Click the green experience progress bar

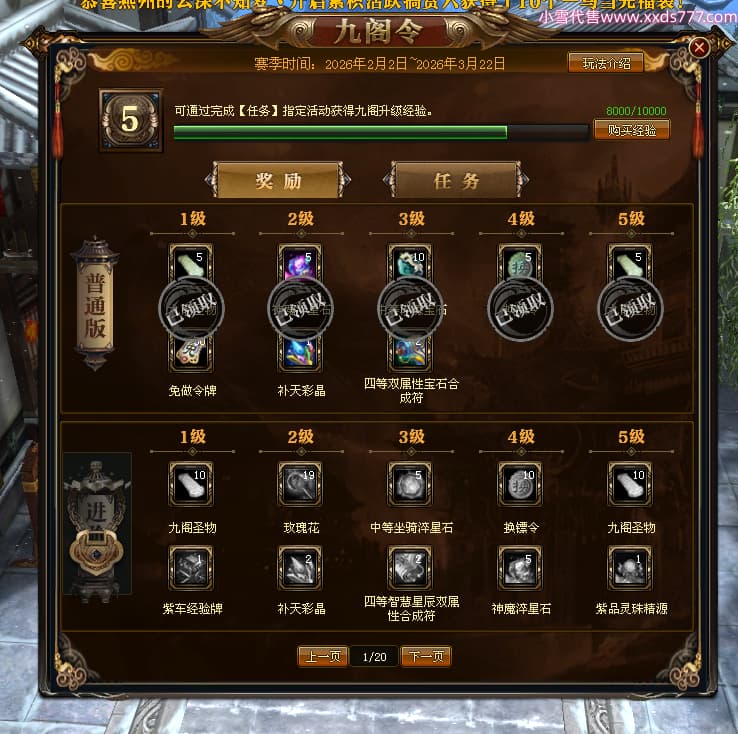pos(381,132)
